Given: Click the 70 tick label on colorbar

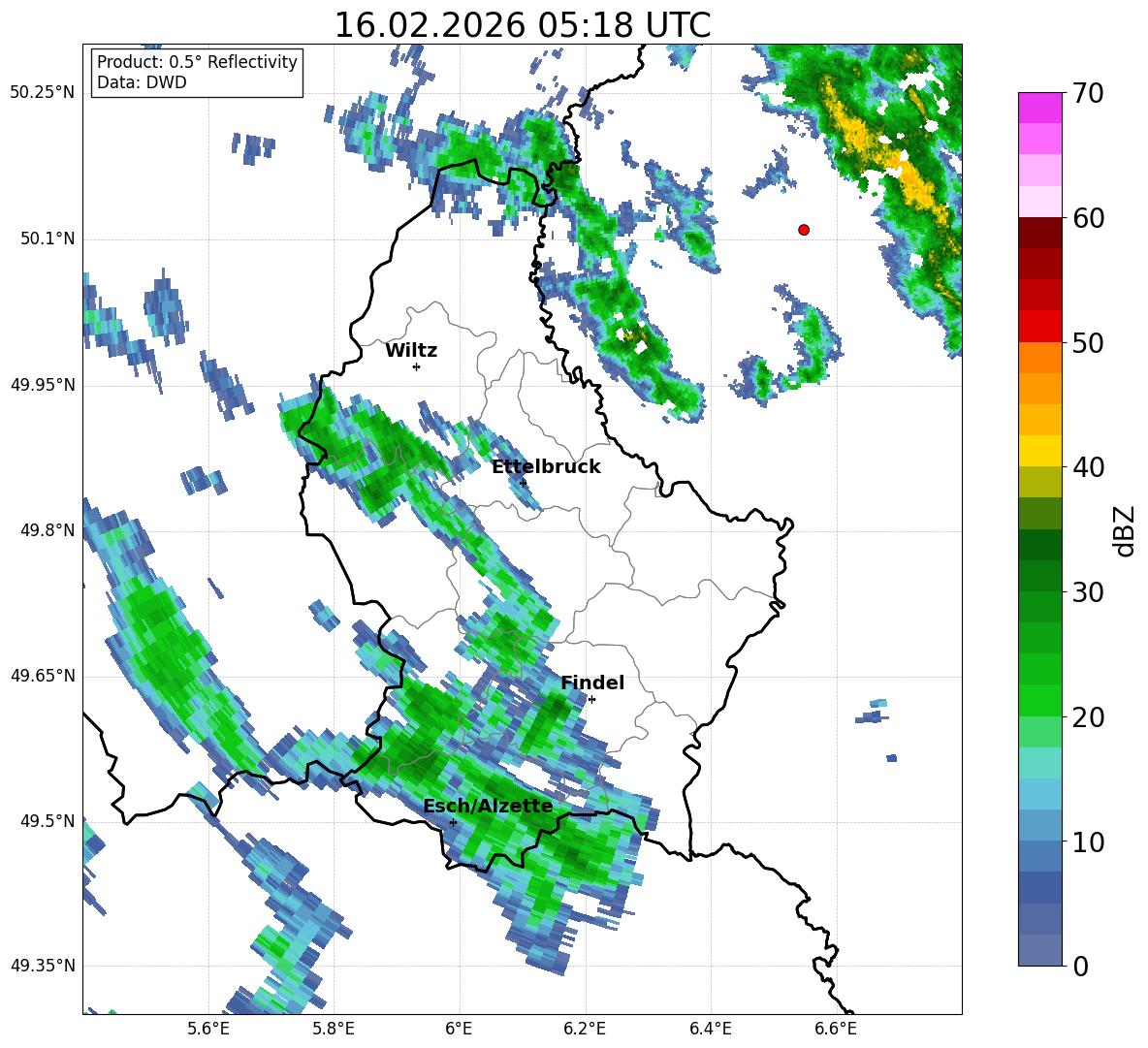Looking at the screenshot, I should 1088,94.
